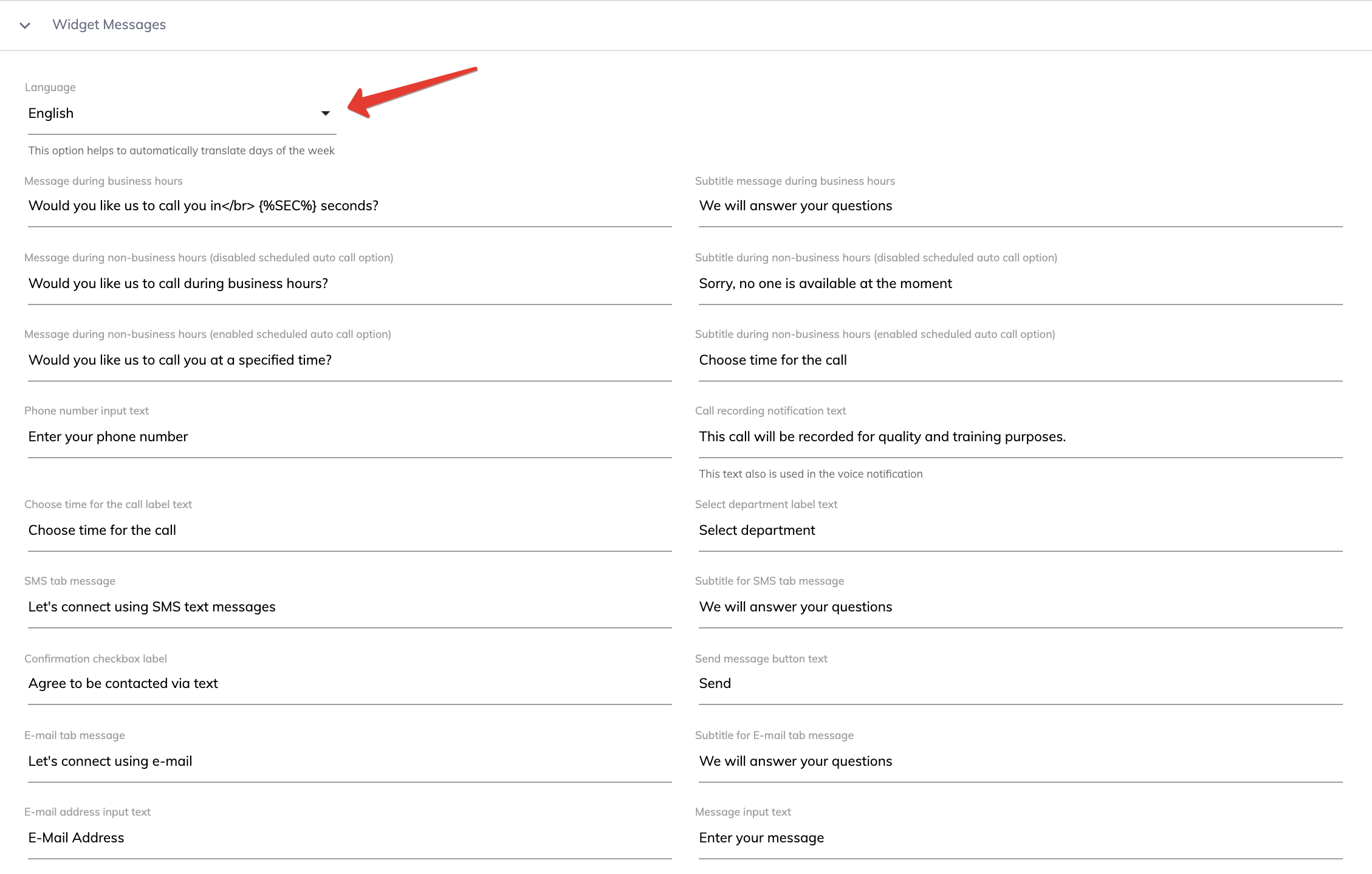This screenshot has width=1372, height=874.
Task: Edit the message during business hours field
Action: tap(349, 206)
